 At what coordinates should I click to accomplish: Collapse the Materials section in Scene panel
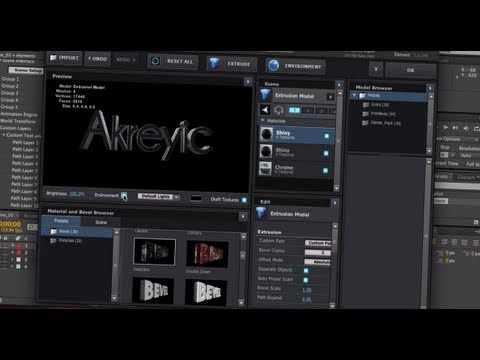[263, 120]
